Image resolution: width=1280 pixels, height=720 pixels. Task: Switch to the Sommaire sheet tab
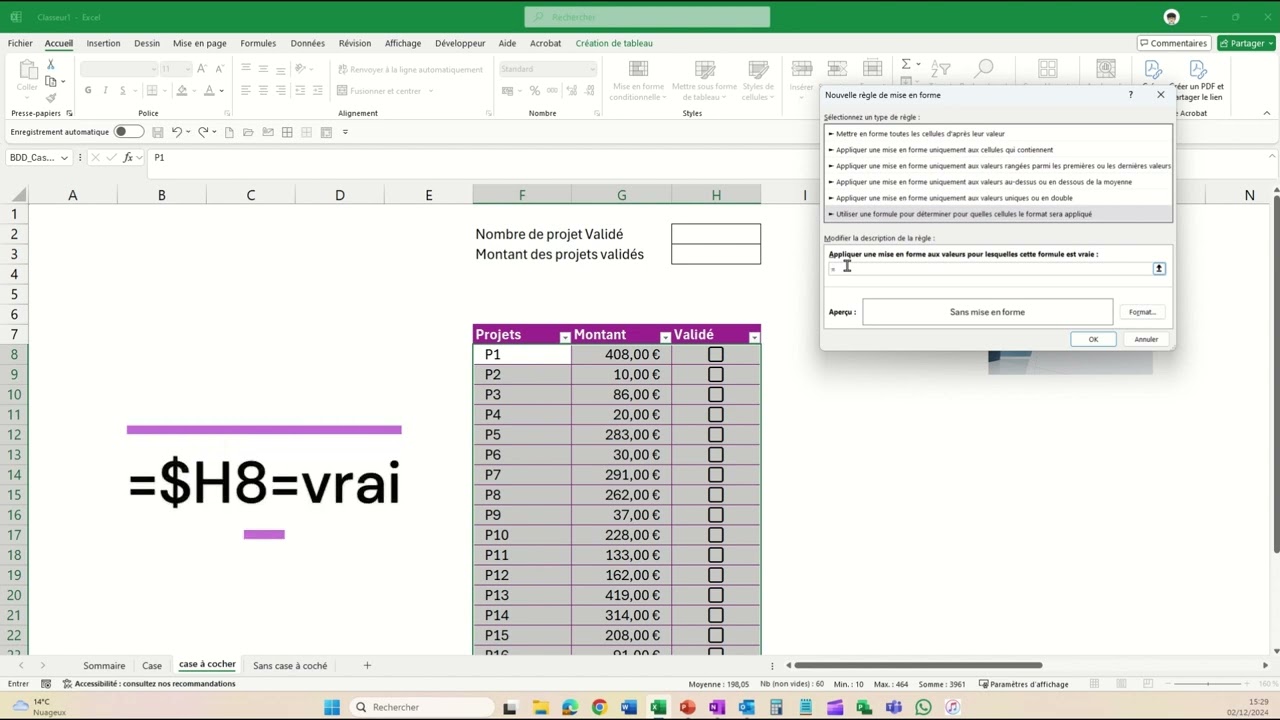(104, 665)
